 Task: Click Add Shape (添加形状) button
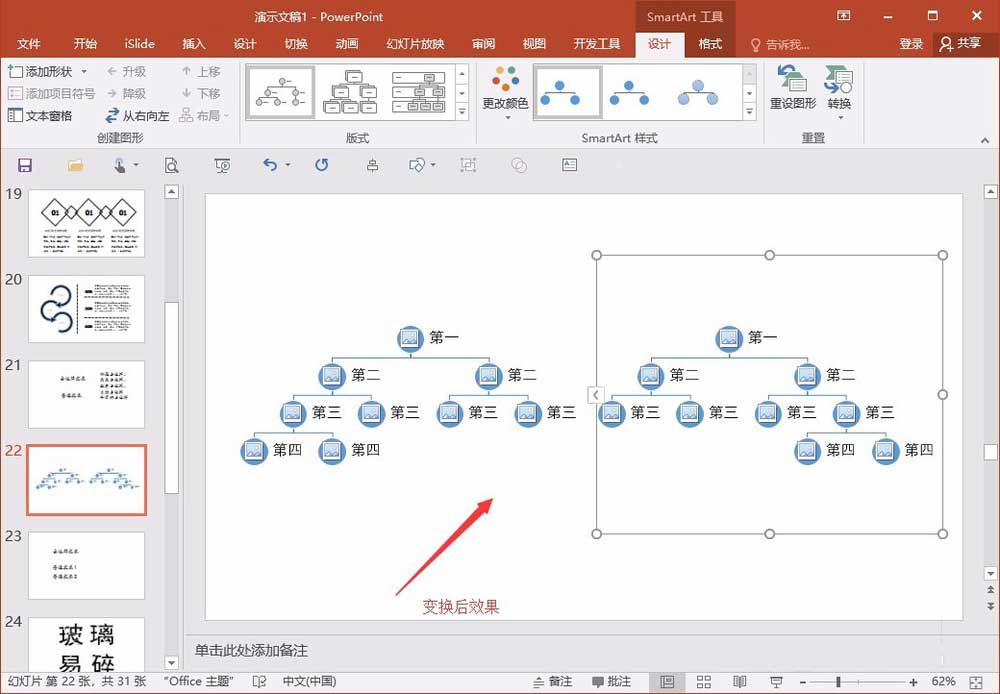click(x=41, y=71)
